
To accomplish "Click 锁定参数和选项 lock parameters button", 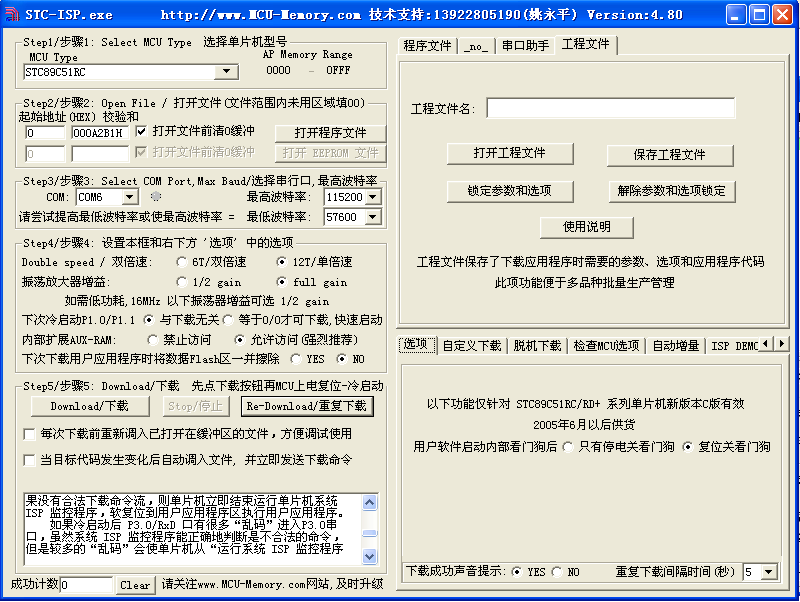I will (x=510, y=191).
